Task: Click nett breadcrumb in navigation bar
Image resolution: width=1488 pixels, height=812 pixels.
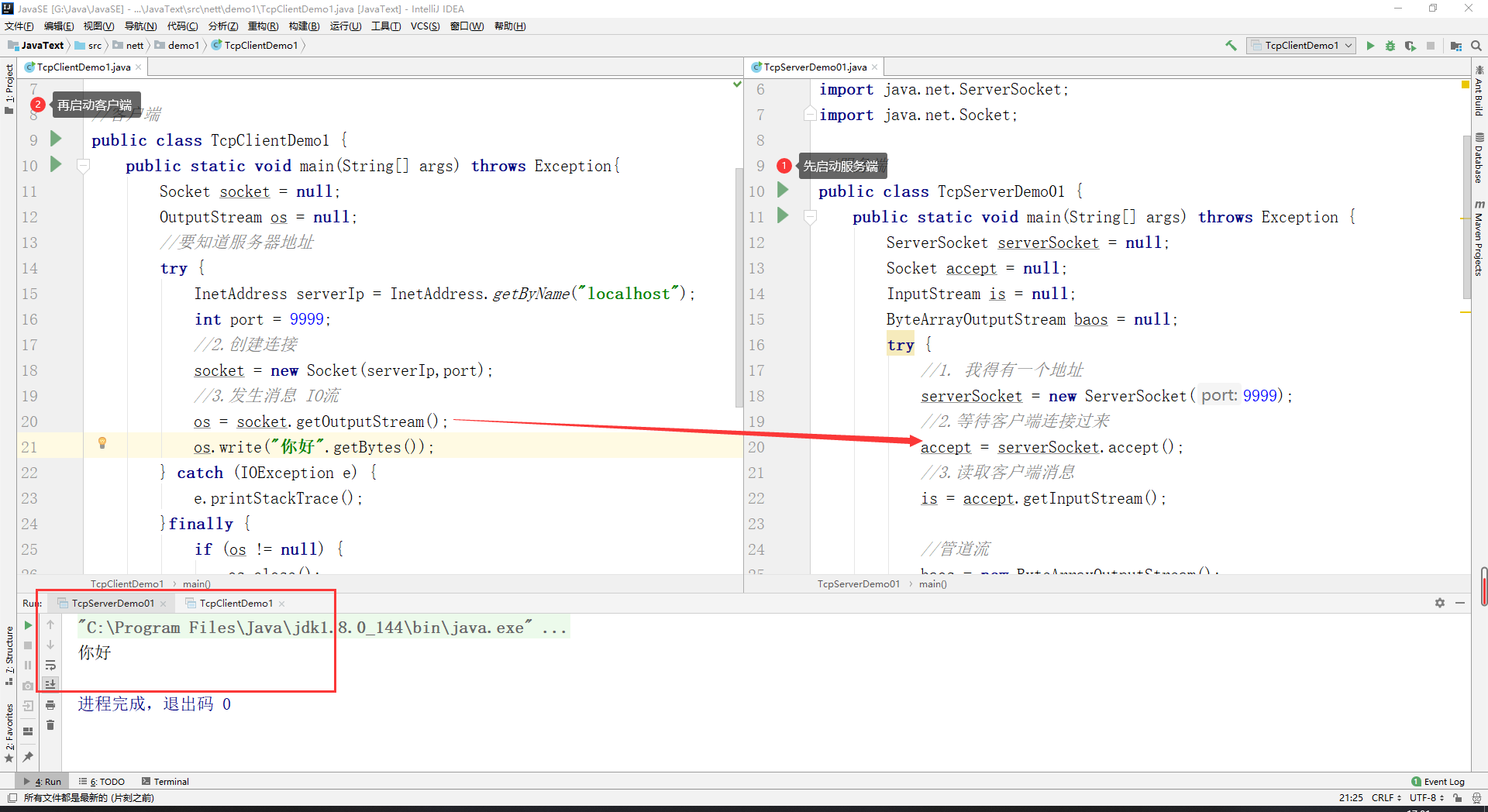Action: click(129, 46)
